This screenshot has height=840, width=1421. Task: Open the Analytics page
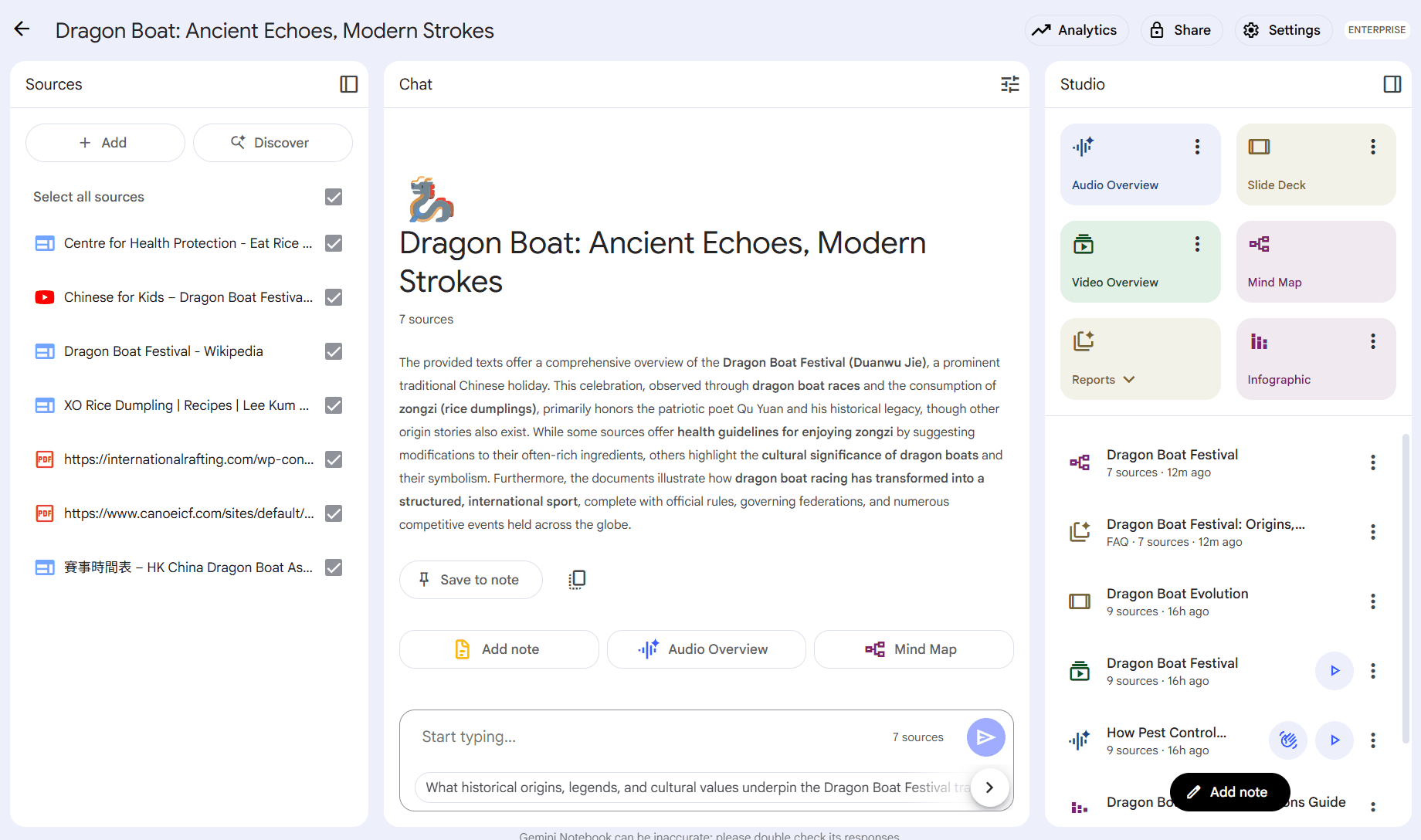click(x=1077, y=30)
